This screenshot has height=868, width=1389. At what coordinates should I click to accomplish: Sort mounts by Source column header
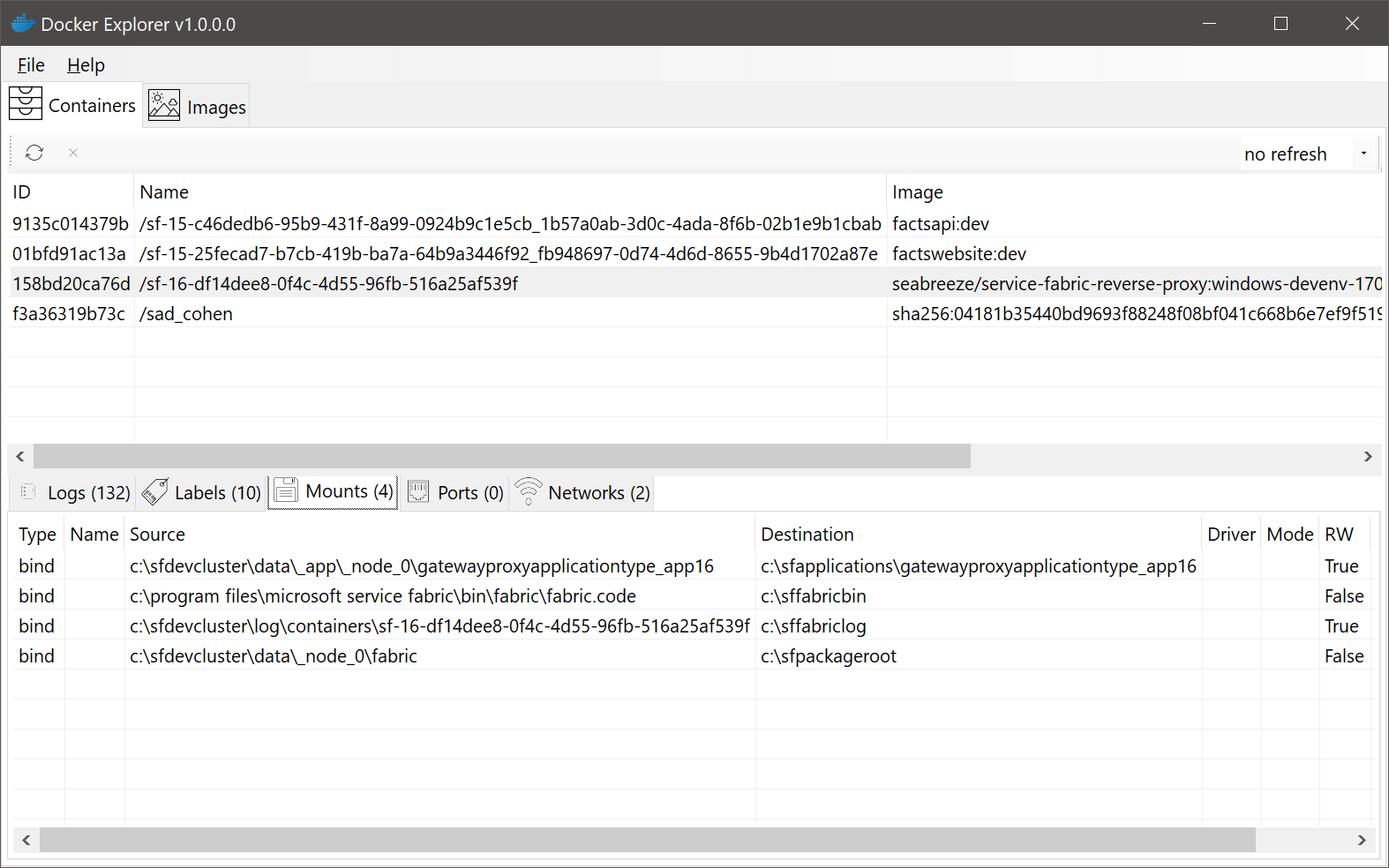(x=439, y=535)
